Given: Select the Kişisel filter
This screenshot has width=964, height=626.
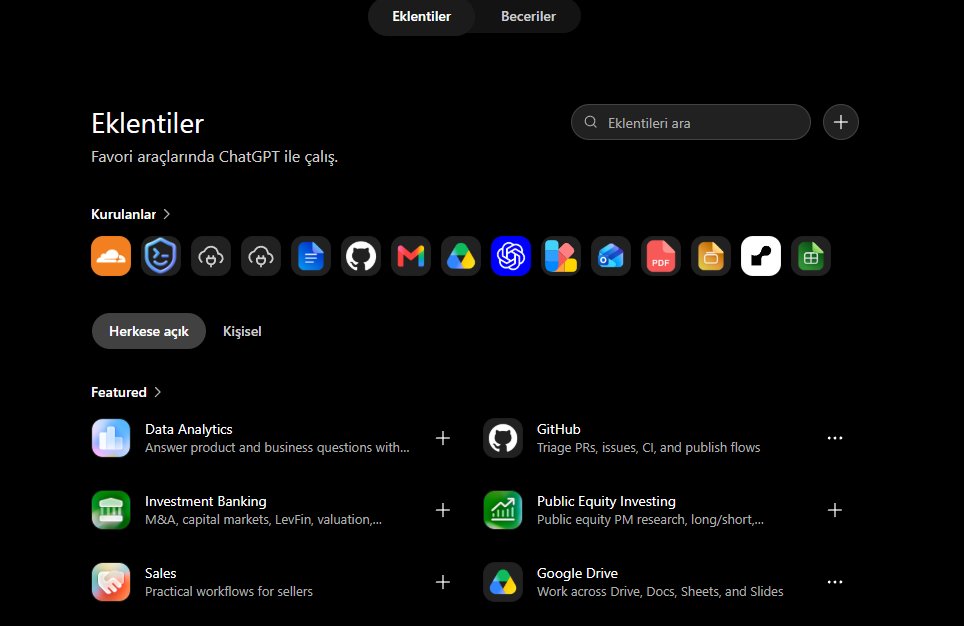Looking at the screenshot, I should click(x=242, y=331).
